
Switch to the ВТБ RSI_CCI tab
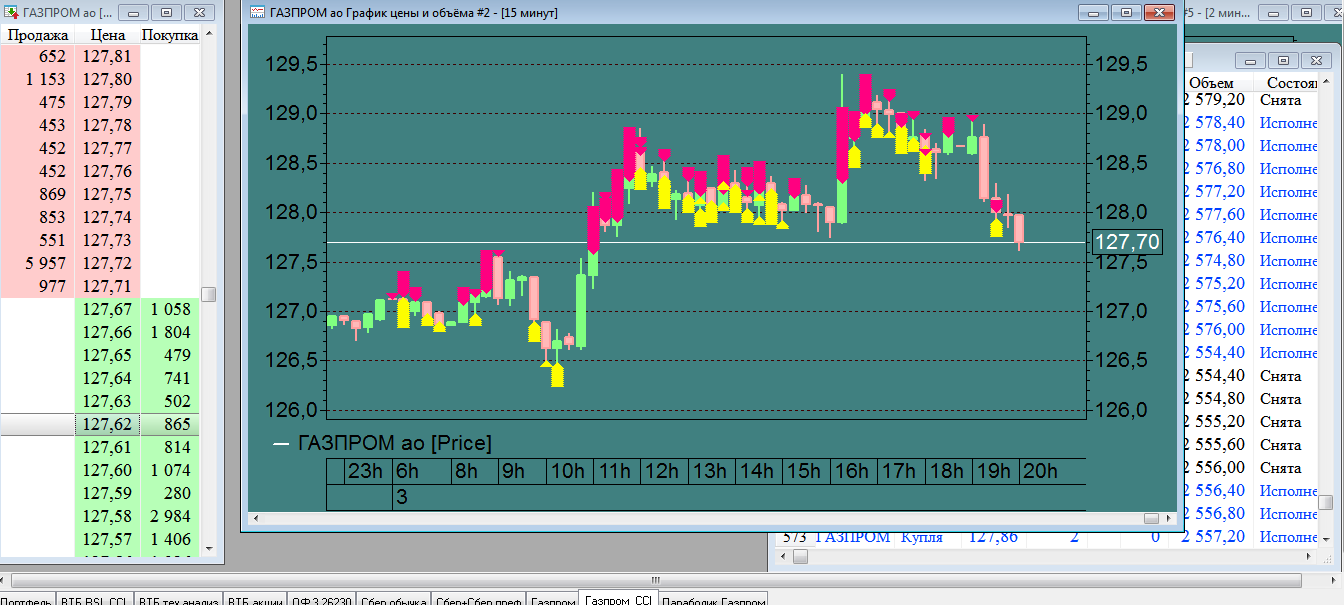click(93, 600)
